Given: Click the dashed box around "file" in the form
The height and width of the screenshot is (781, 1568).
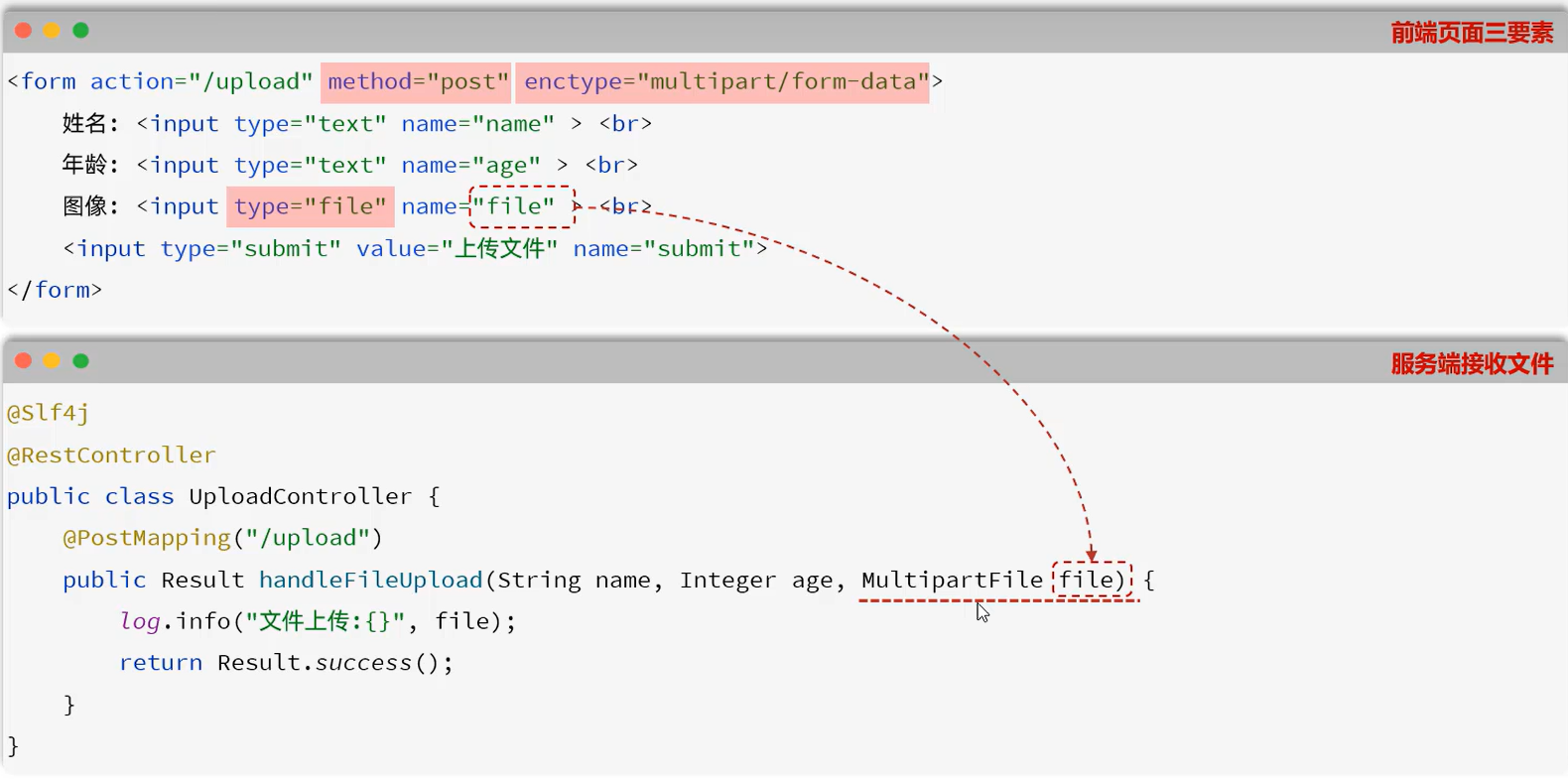Looking at the screenshot, I should (x=521, y=206).
